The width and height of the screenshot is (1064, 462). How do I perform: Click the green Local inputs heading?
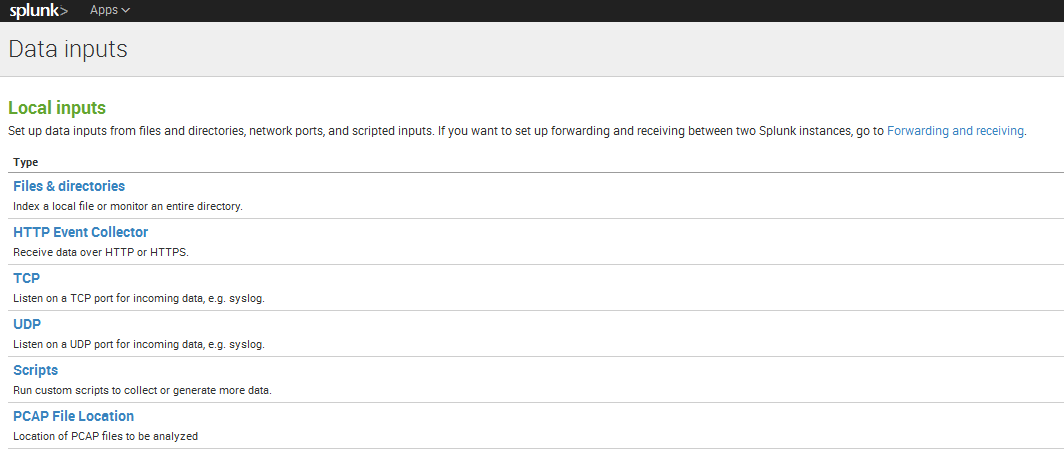(x=57, y=108)
